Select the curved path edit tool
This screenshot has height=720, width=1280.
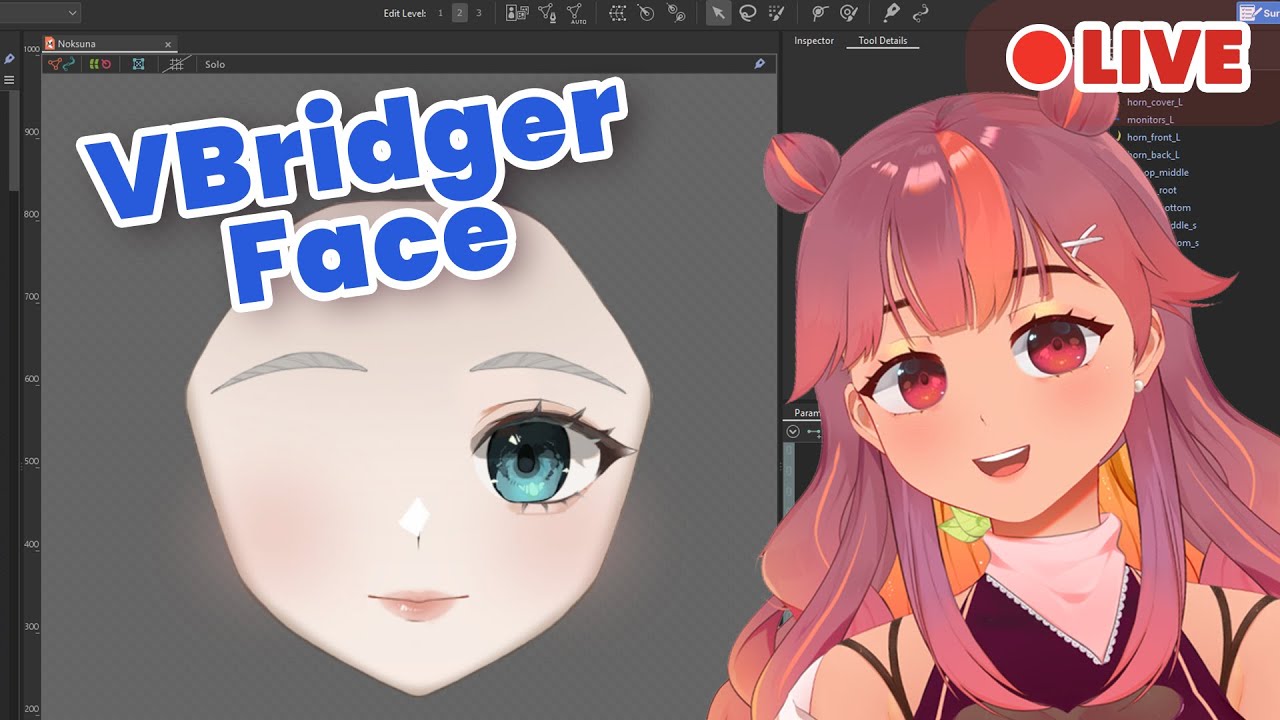(920, 13)
